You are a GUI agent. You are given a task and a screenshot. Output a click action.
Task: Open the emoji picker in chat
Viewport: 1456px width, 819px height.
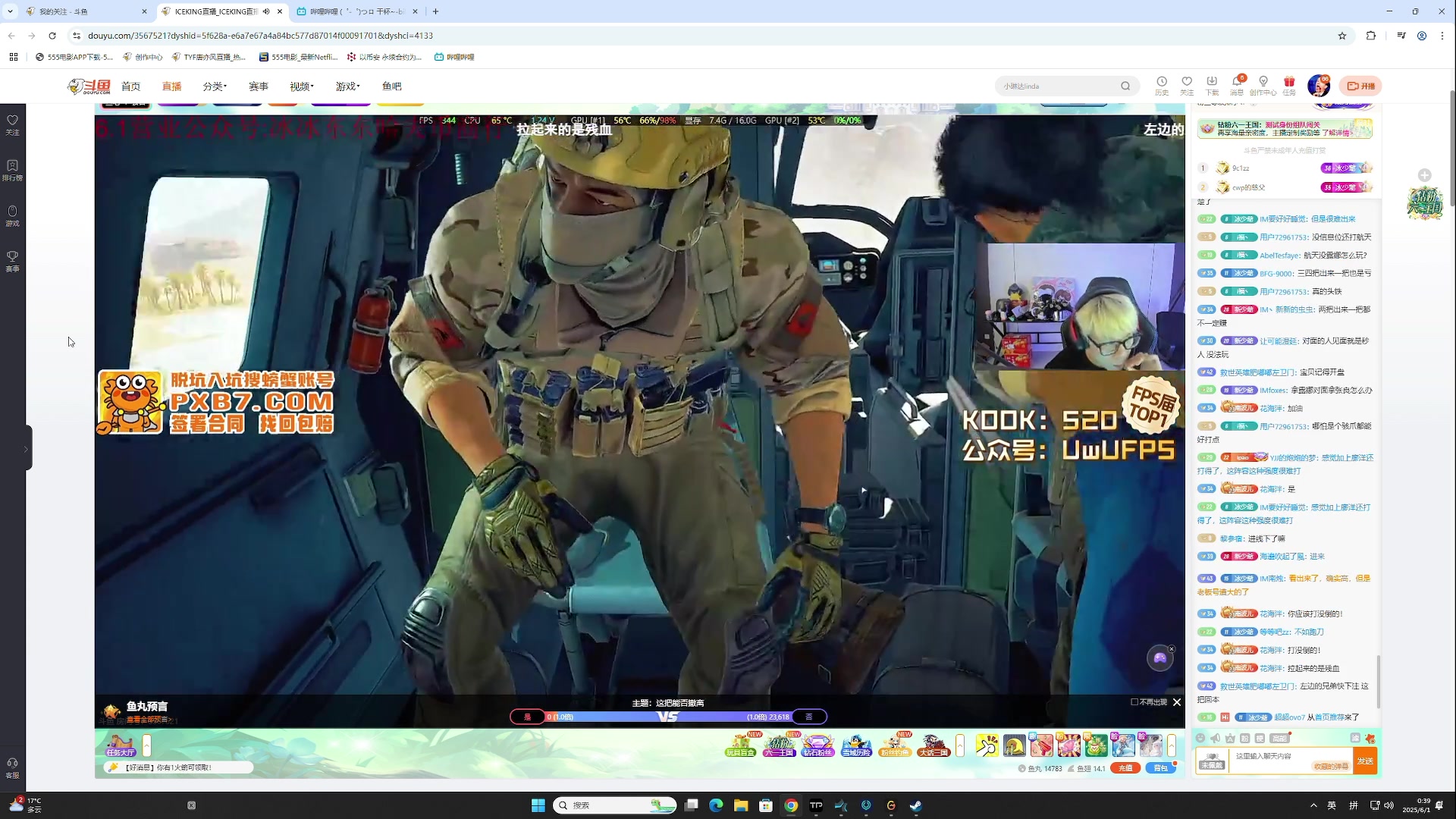click(1200, 738)
